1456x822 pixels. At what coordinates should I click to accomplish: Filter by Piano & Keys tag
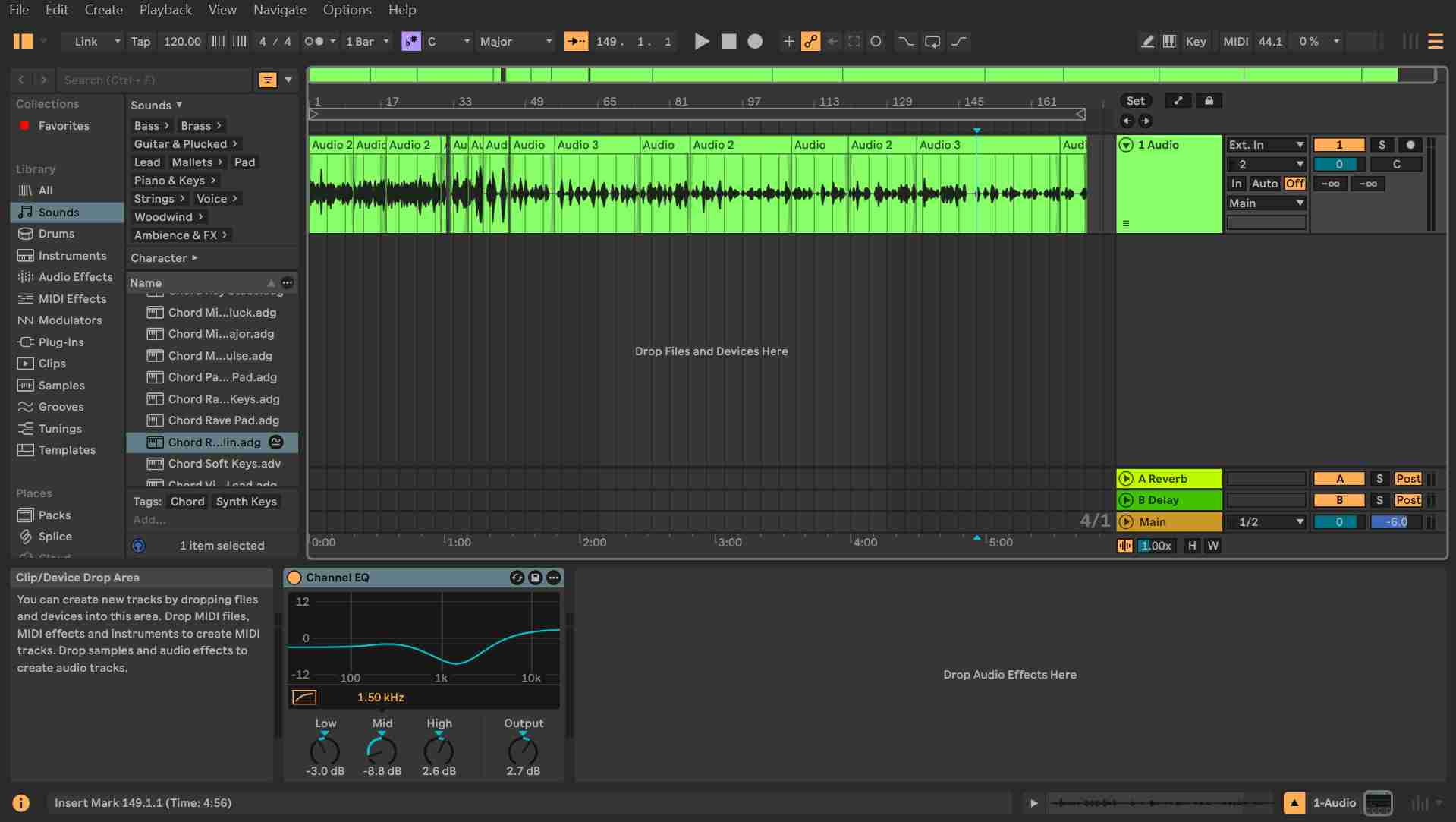pyautogui.click(x=175, y=180)
